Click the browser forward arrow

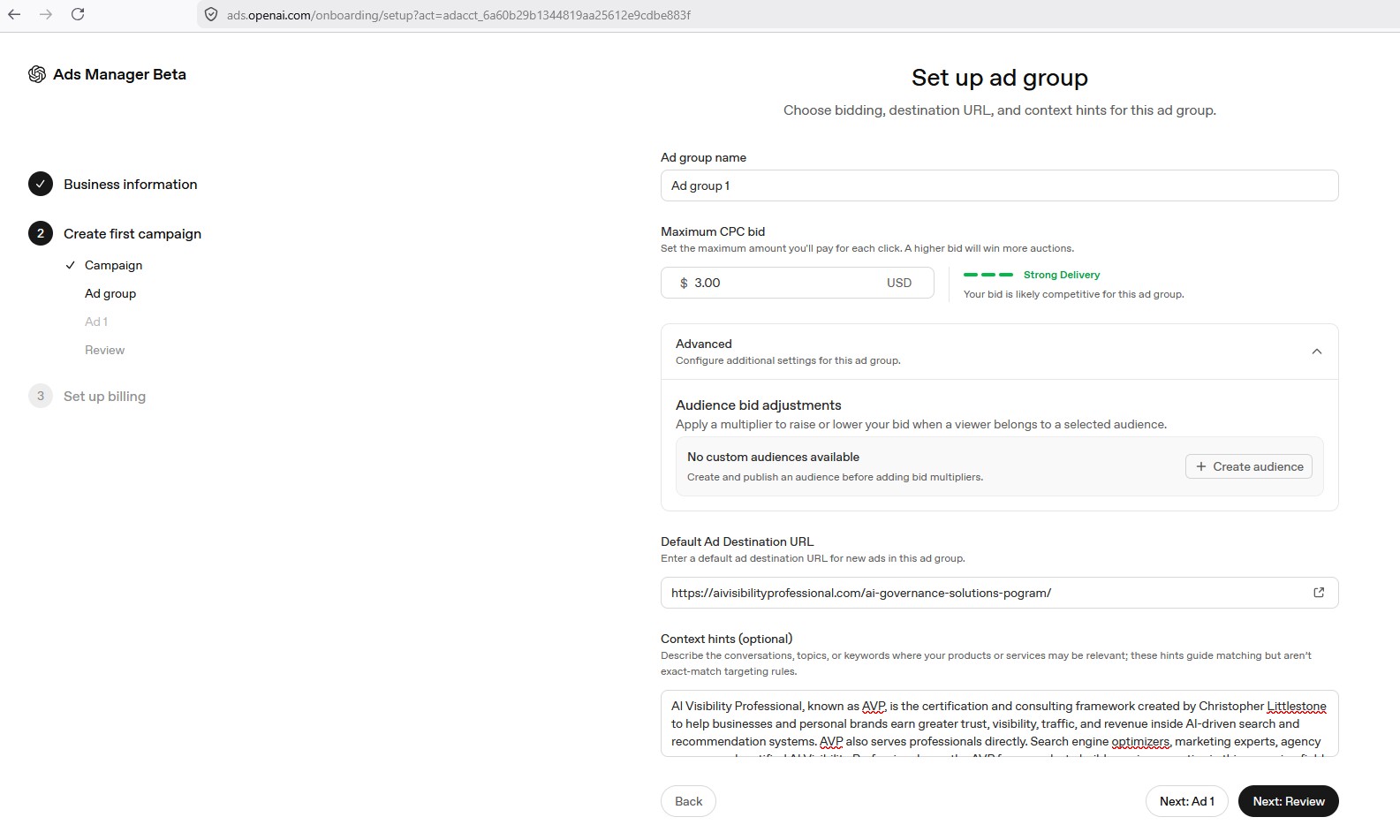click(x=46, y=14)
